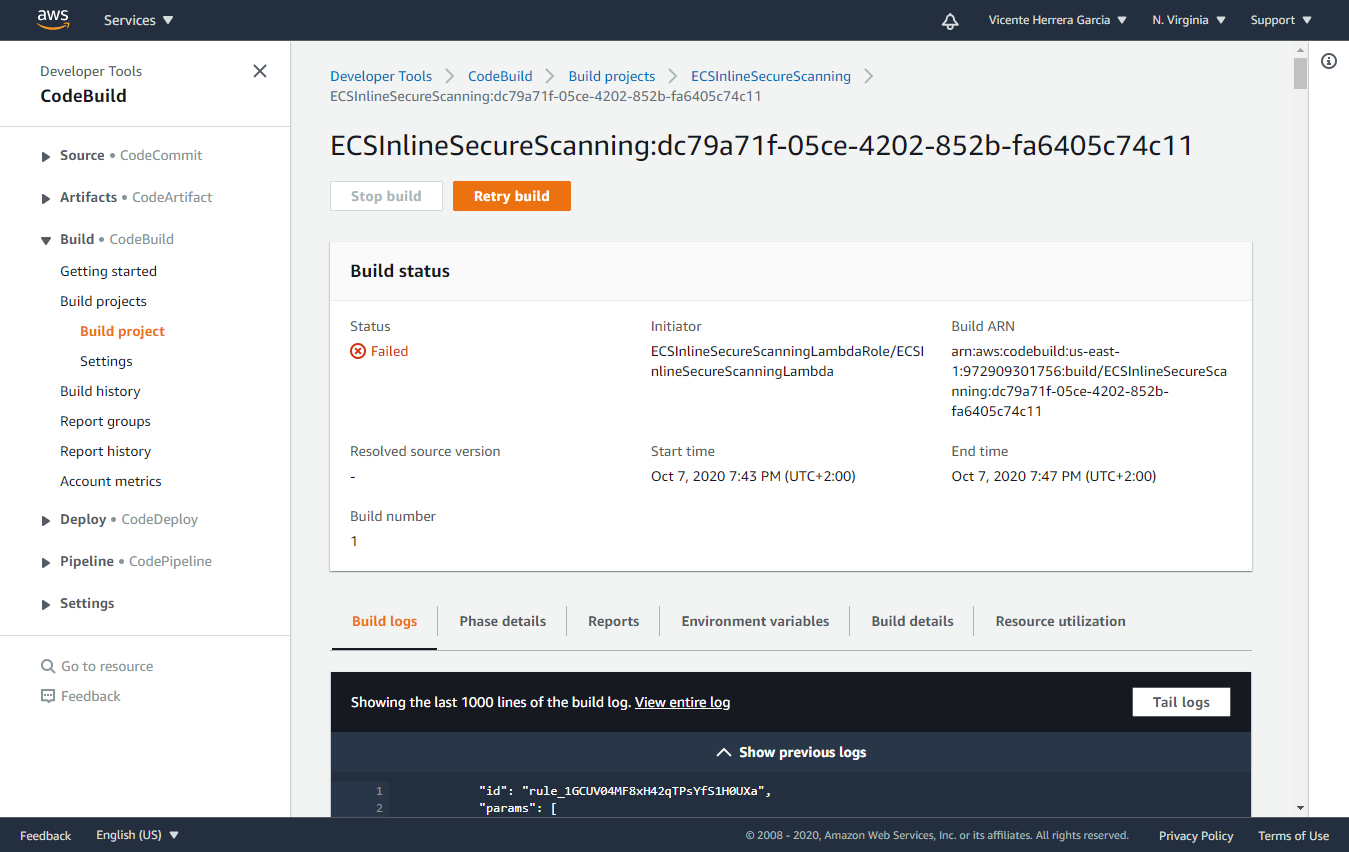1349x852 pixels.
Task: Open the Privacy Policy link
Action: coord(1196,835)
